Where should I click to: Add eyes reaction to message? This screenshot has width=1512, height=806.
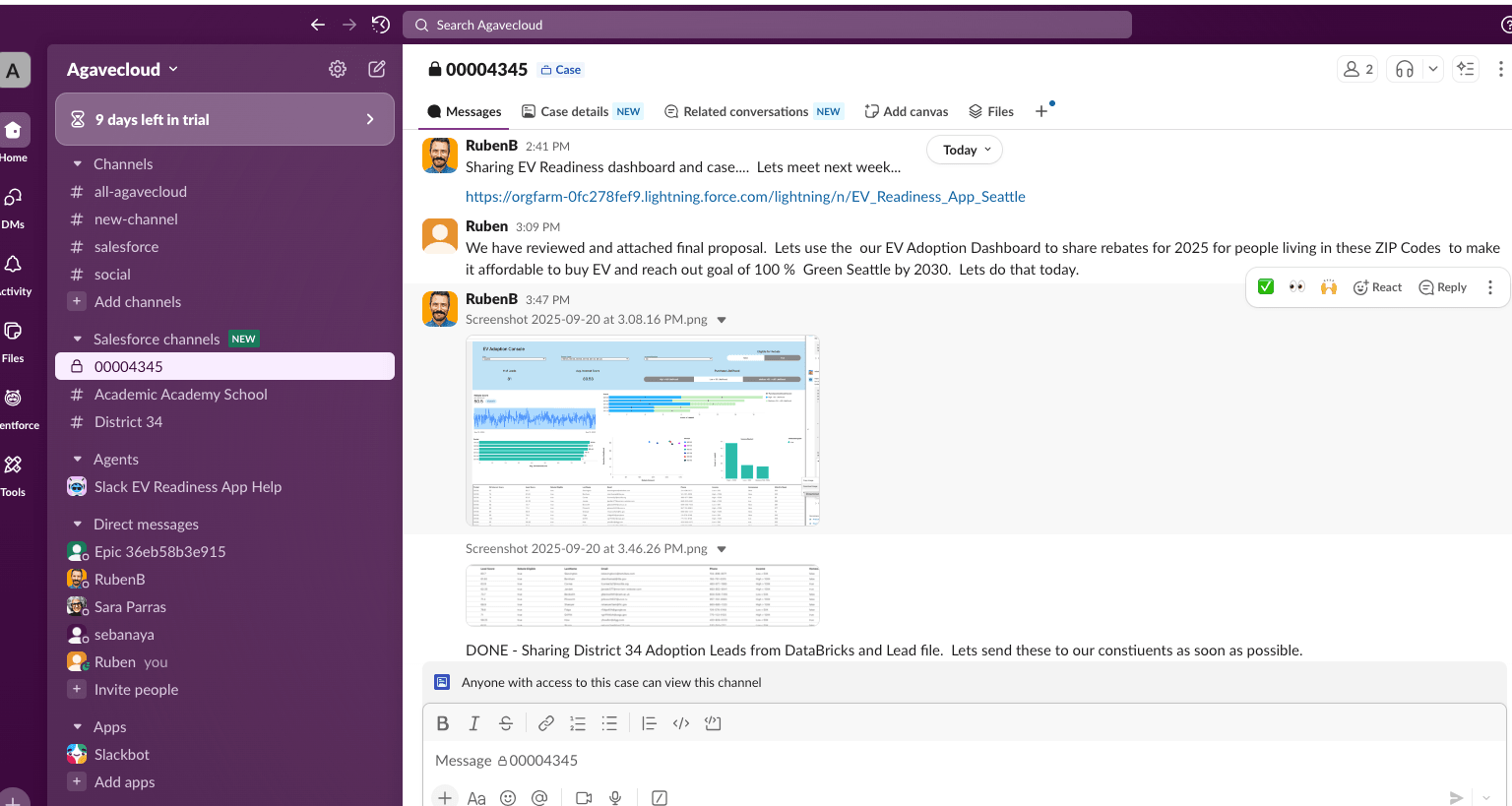click(x=1297, y=286)
